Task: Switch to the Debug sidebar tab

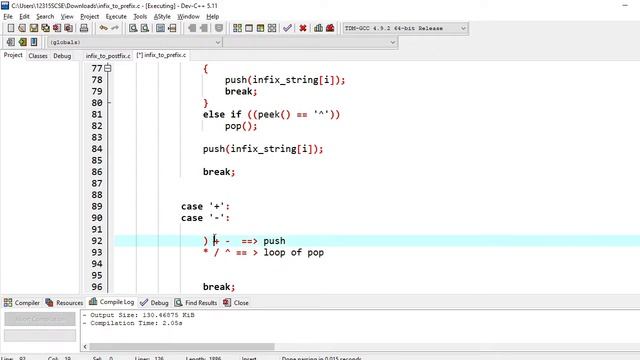Action: (62, 56)
